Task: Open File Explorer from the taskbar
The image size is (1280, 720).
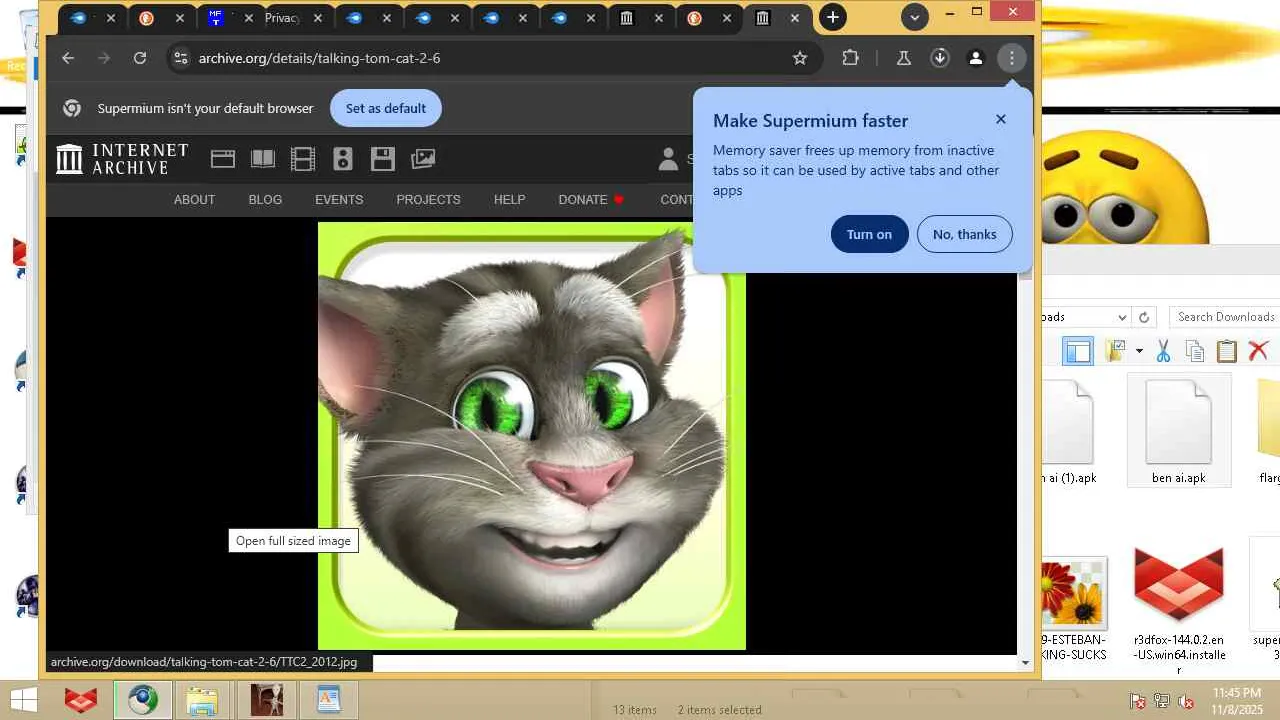Action: [x=203, y=700]
